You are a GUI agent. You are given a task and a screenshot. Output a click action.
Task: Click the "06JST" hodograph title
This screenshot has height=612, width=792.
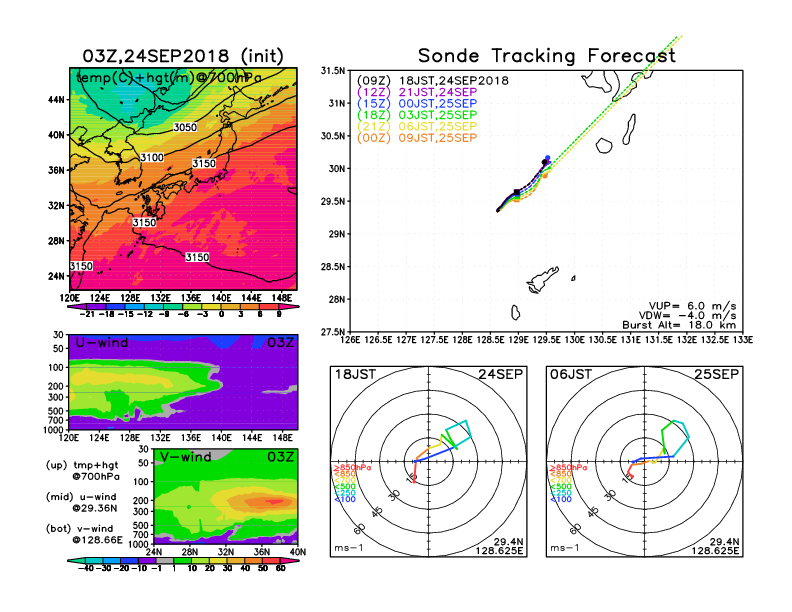click(571, 375)
